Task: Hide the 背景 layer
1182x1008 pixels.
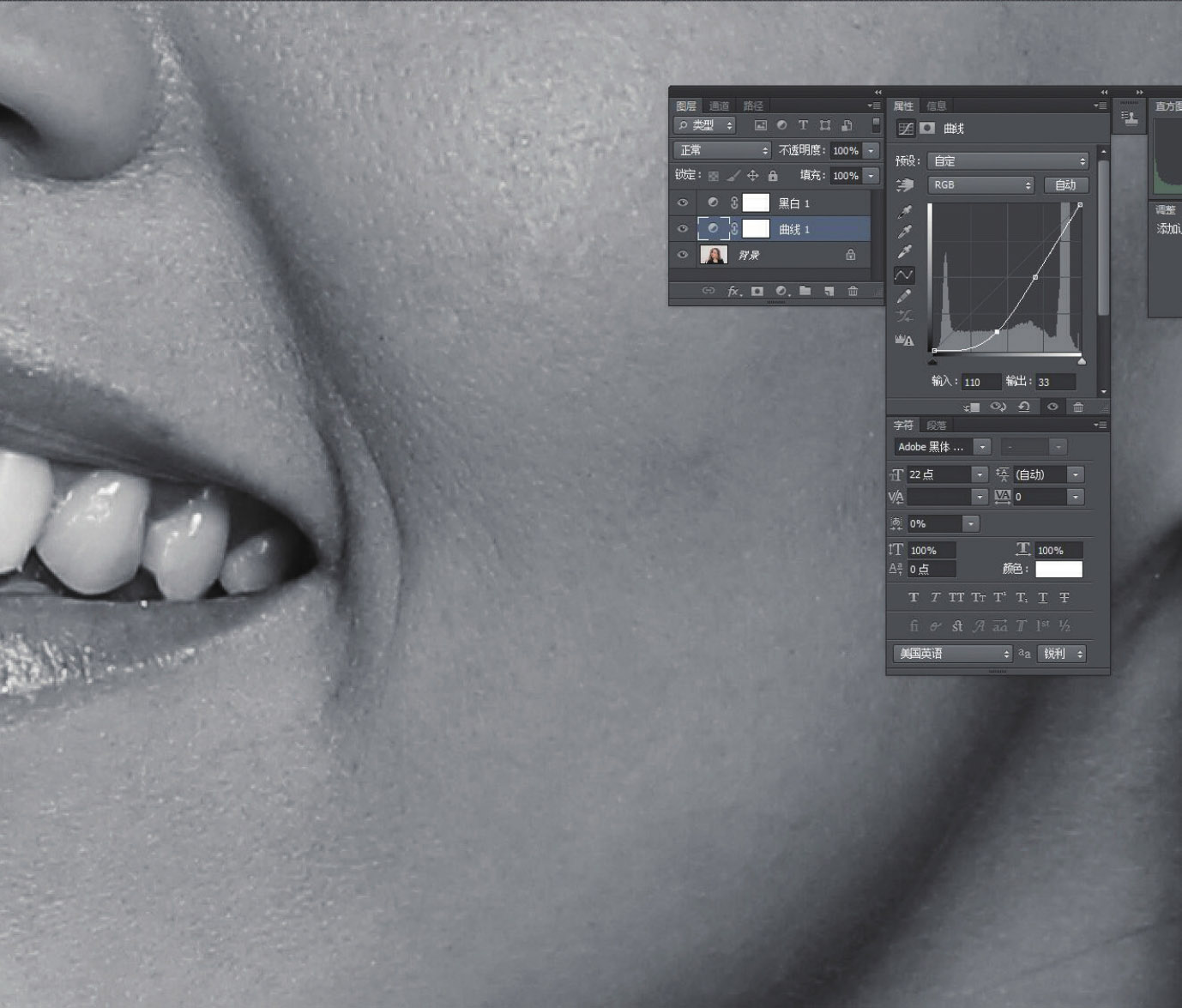Action: pos(683,255)
